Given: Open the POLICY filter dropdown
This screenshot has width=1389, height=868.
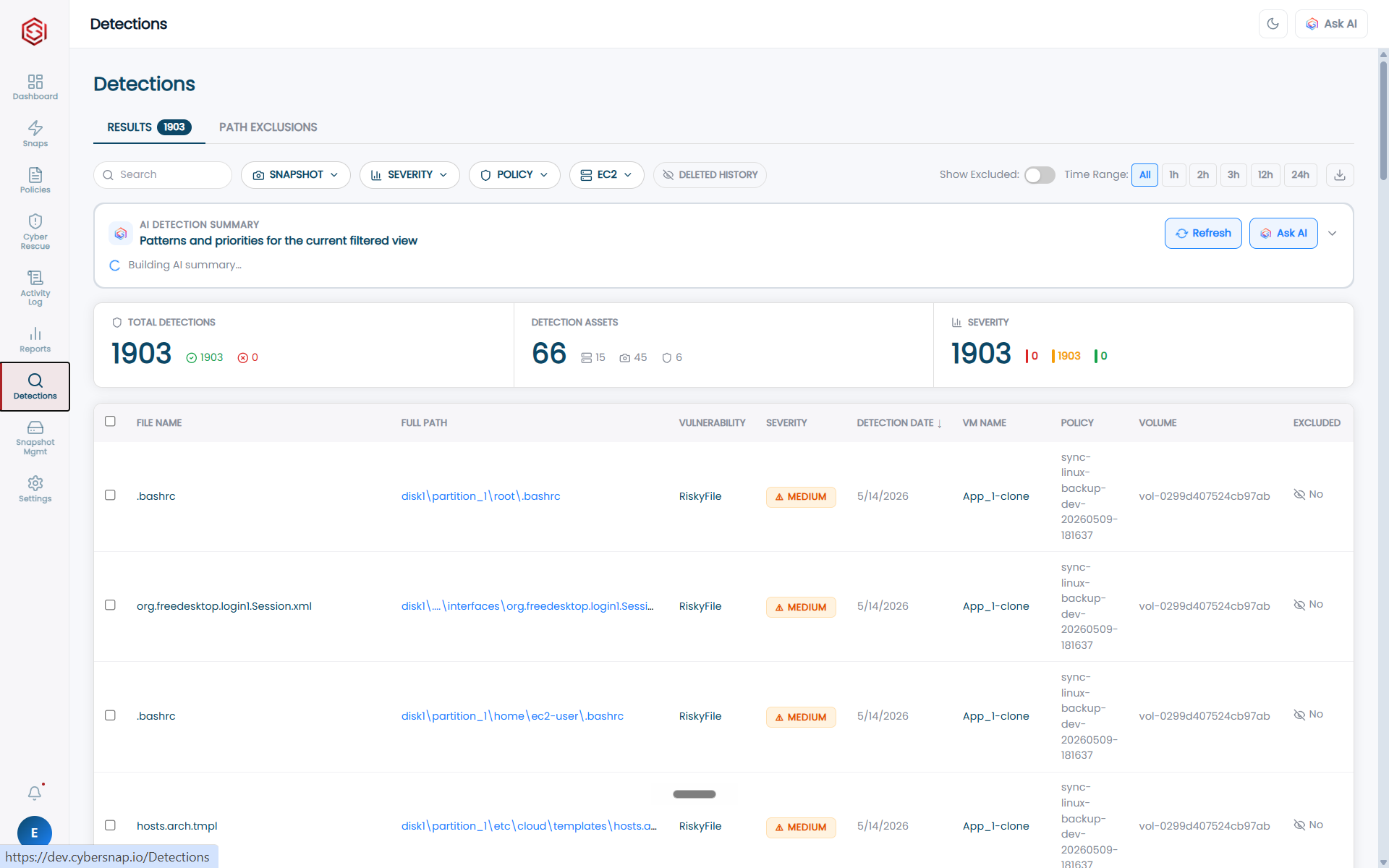Looking at the screenshot, I should tap(514, 175).
